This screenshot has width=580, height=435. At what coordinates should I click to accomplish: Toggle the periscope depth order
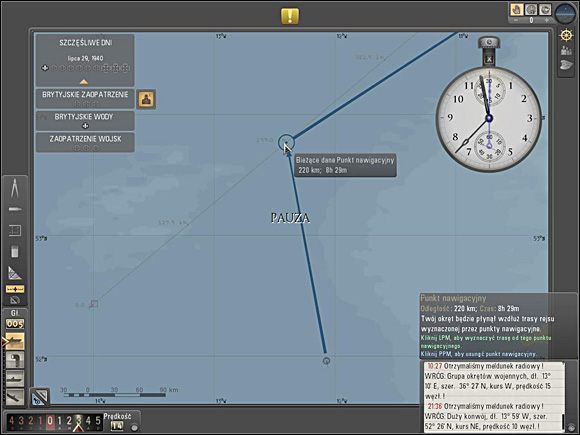pos(15,360)
